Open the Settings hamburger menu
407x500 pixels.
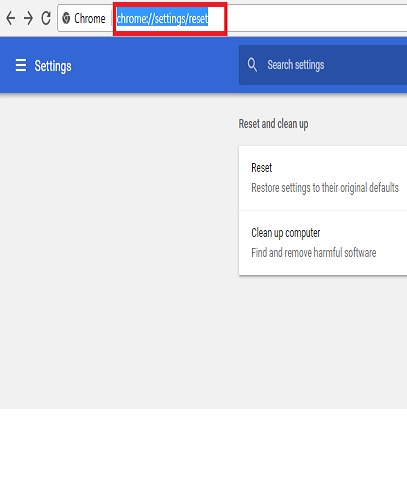pos(21,65)
